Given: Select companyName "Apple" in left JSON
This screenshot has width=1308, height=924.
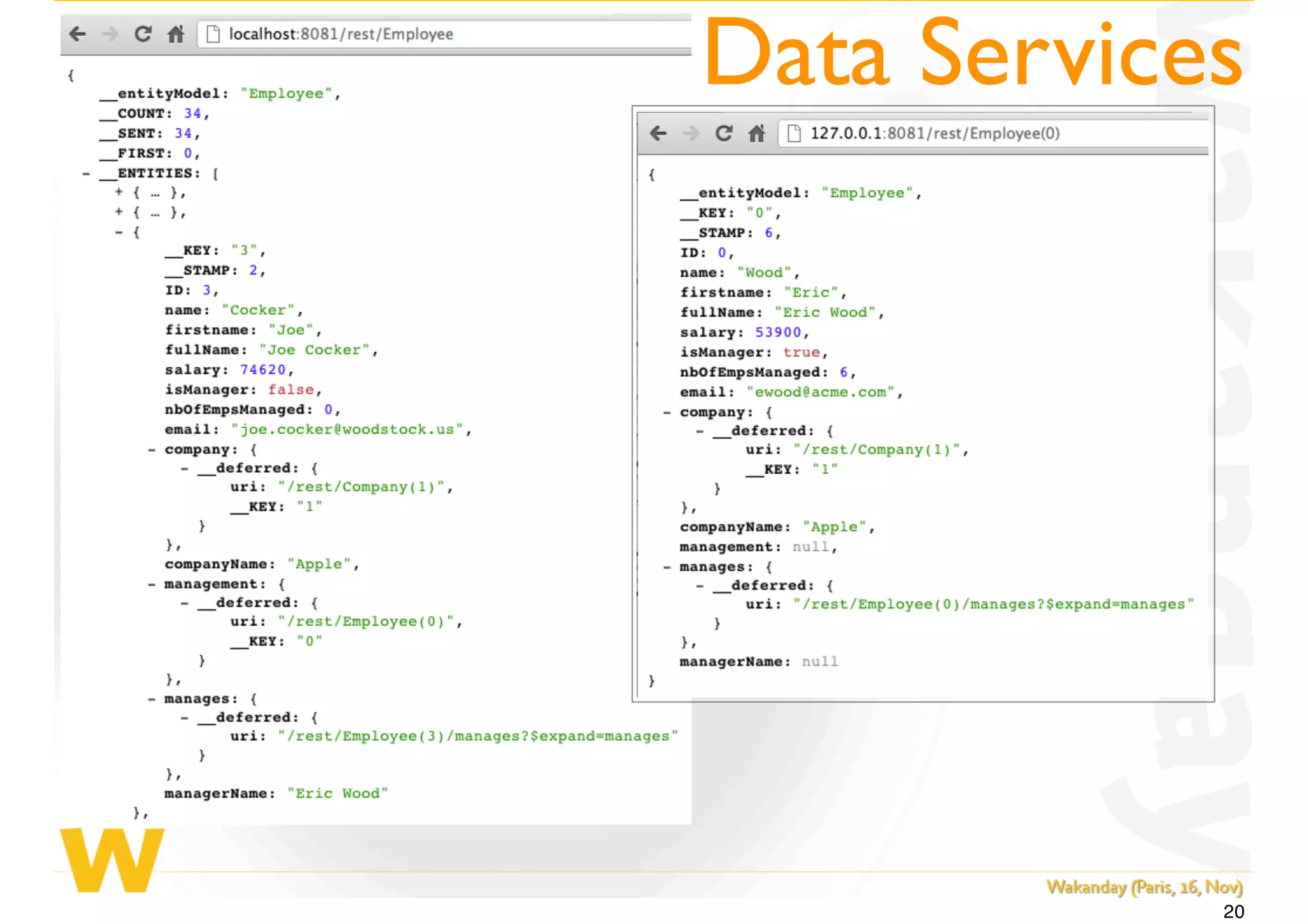Looking at the screenshot, I should (319, 564).
